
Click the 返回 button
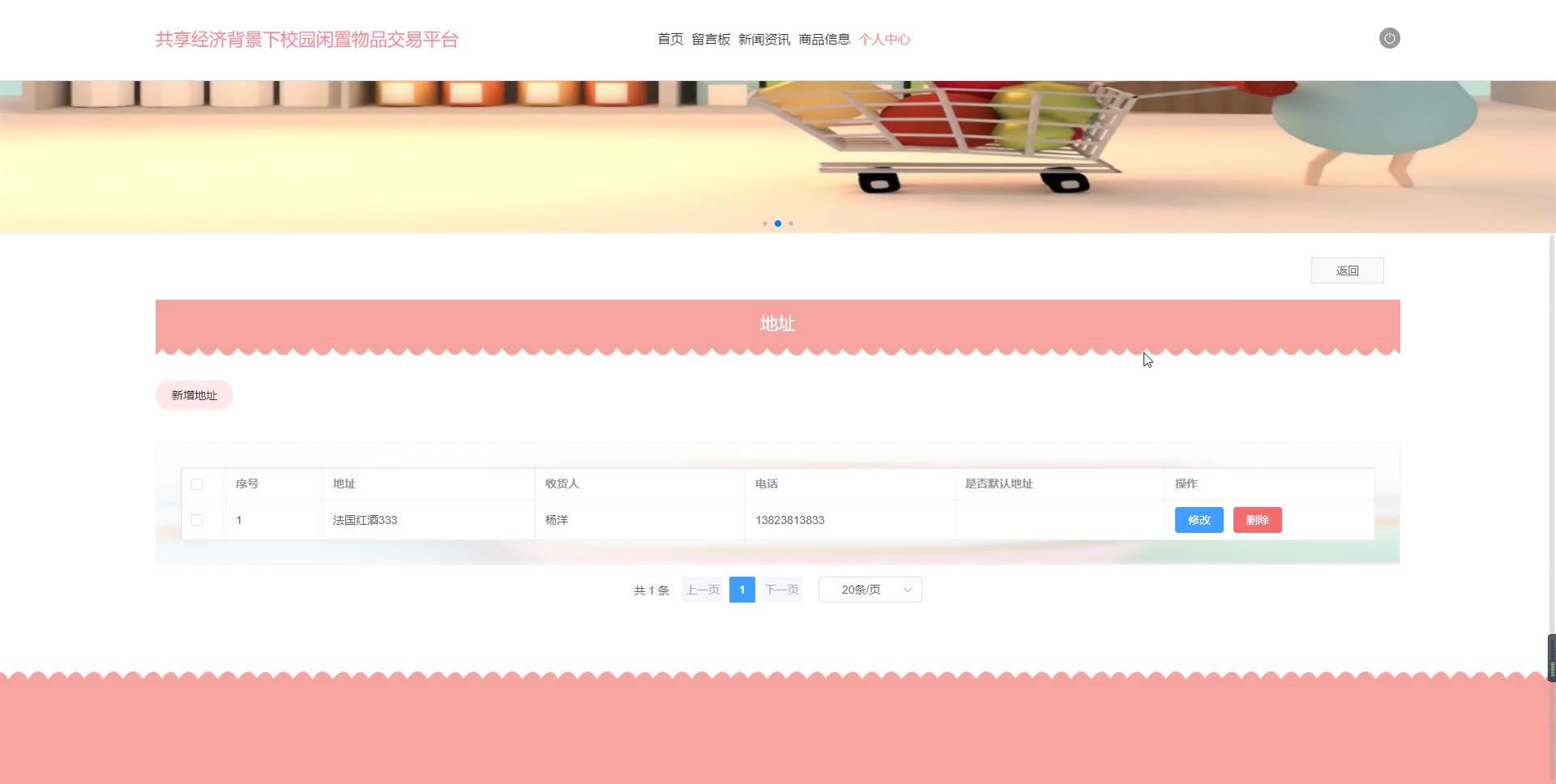[x=1347, y=271]
